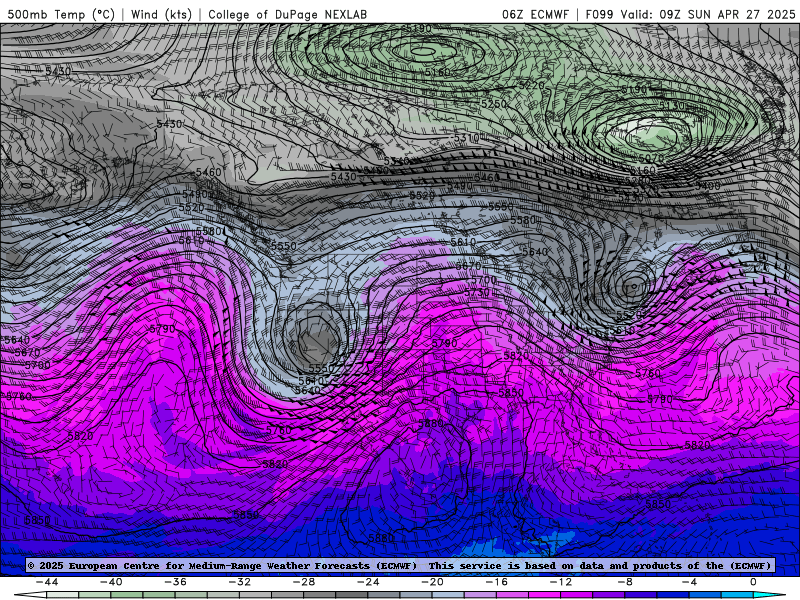Click the 5250 height contour label
Viewport: 800px width, 600px height.
click(x=494, y=104)
